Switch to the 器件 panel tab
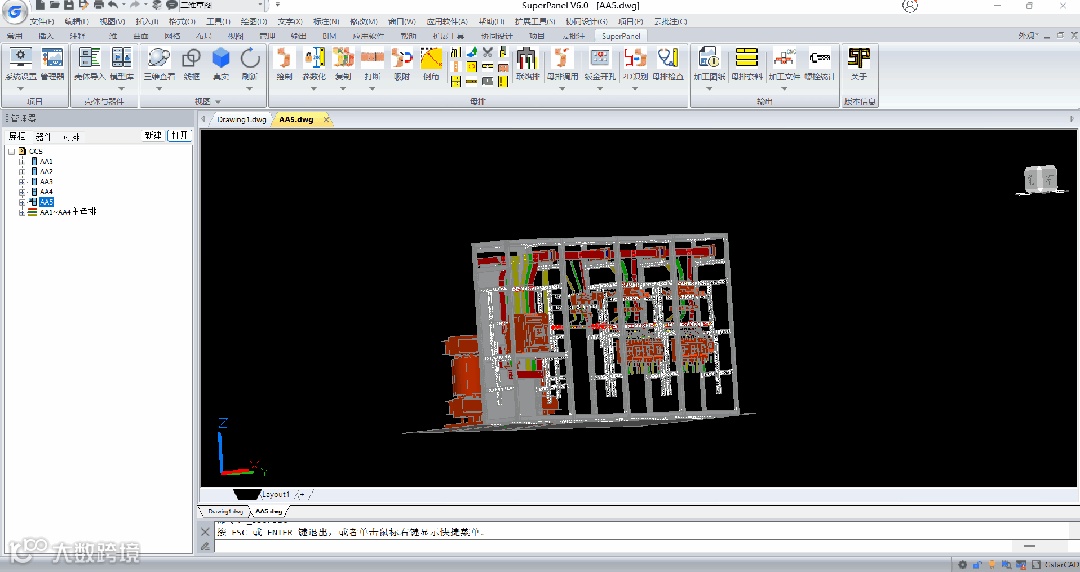 [43, 136]
